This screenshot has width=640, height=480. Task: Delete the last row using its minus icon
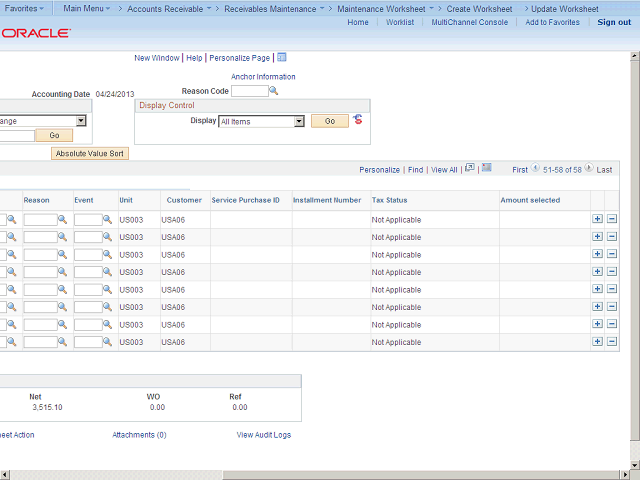[x=612, y=342]
